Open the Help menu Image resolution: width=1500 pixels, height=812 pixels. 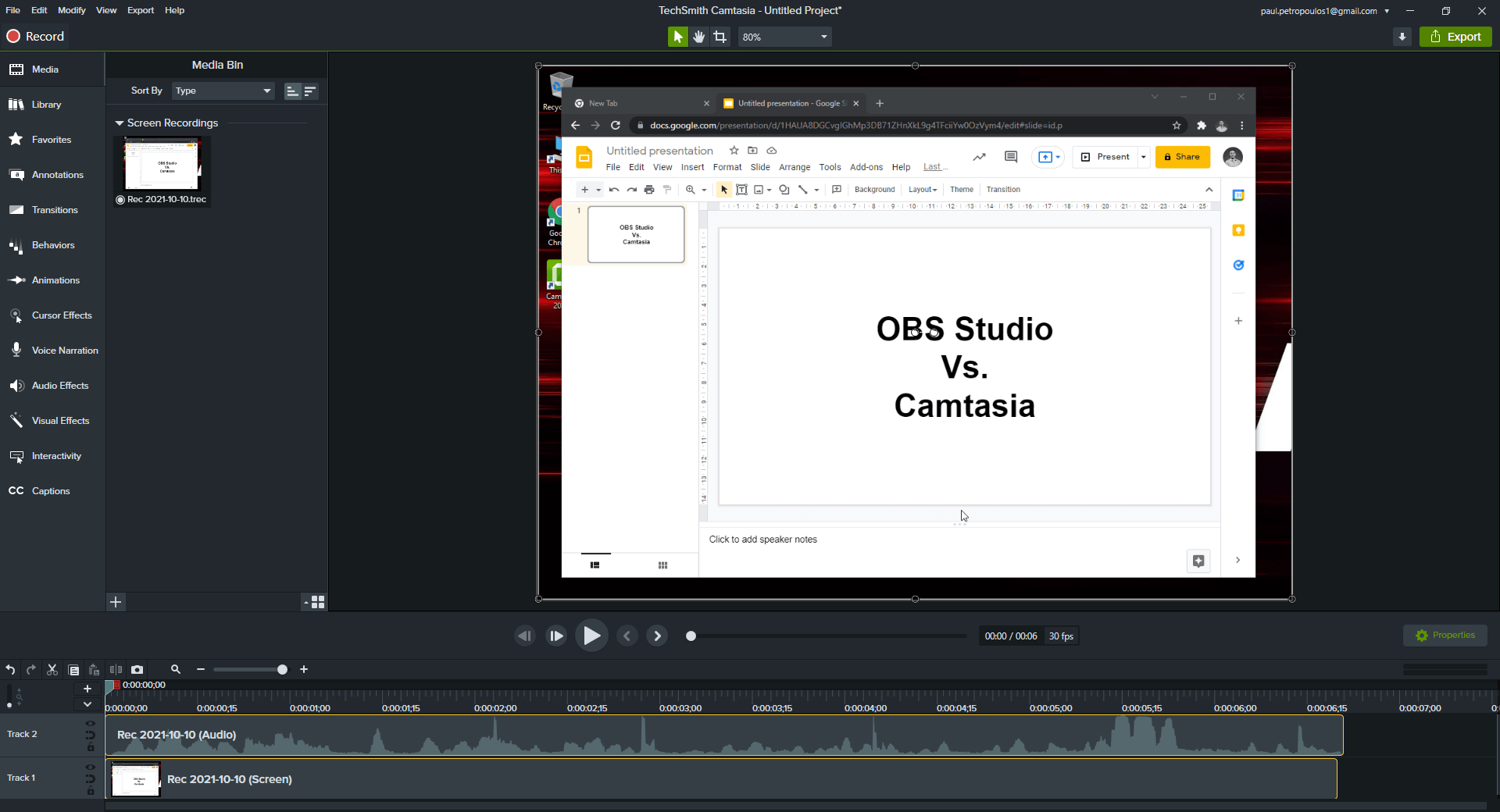pyautogui.click(x=174, y=10)
